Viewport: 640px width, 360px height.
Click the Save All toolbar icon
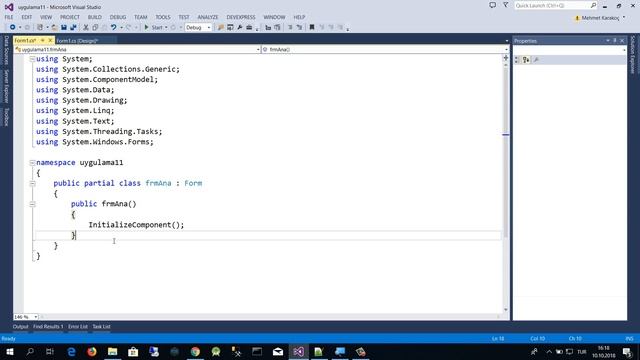73,27
